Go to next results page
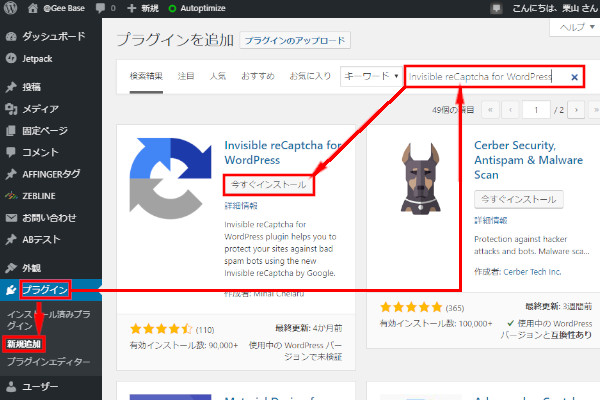 point(576,110)
